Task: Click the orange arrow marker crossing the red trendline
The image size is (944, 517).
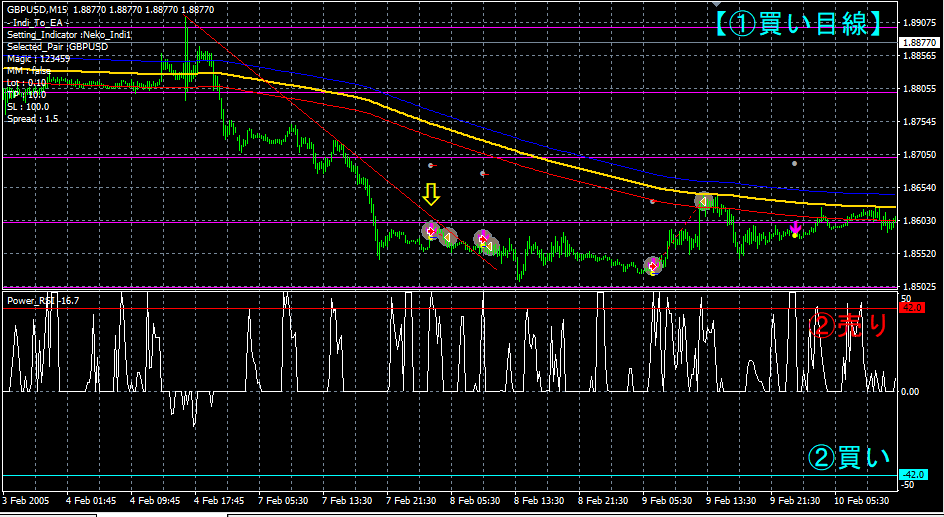Action: 448,238
